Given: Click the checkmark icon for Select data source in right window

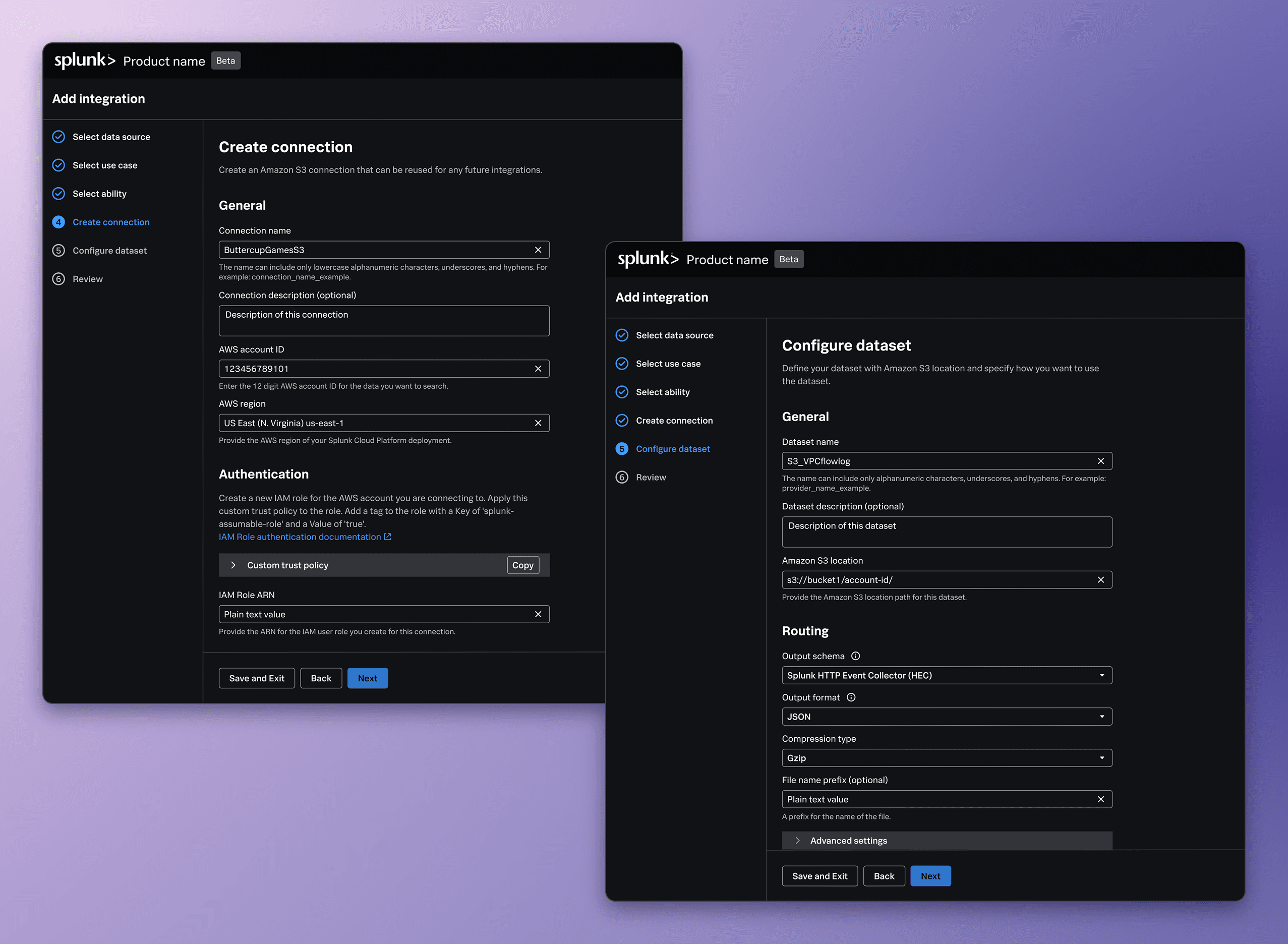Looking at the screenshot, I should [x=622, y=335].
